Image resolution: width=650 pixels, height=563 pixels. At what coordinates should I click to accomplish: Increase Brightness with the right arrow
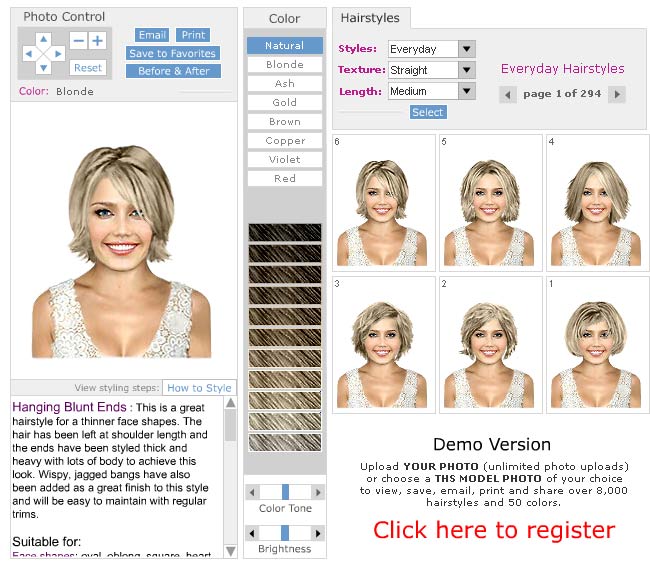tap(317, 535)
